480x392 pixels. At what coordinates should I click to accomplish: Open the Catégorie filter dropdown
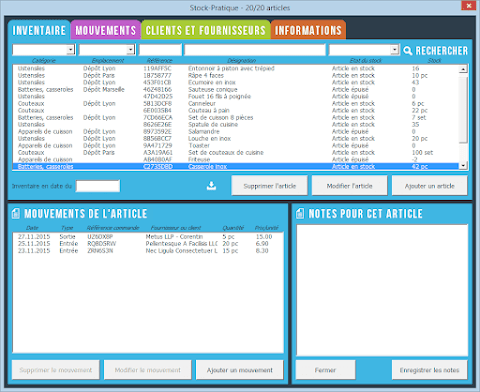(70, 50)
